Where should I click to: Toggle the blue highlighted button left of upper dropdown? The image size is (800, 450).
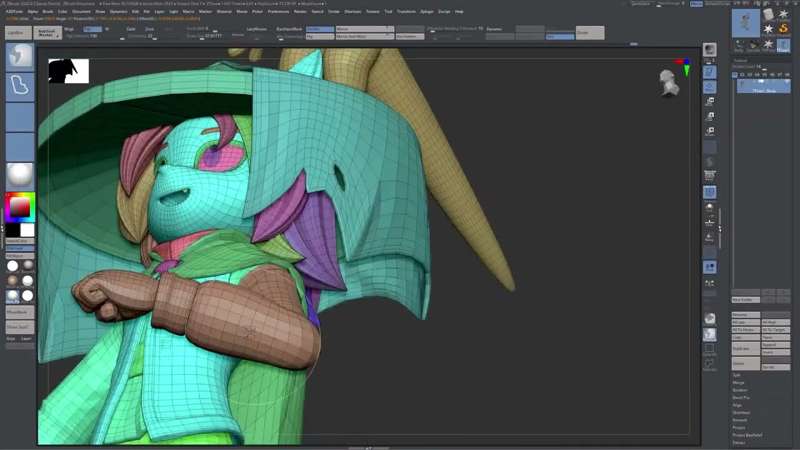tap(320, 29)
